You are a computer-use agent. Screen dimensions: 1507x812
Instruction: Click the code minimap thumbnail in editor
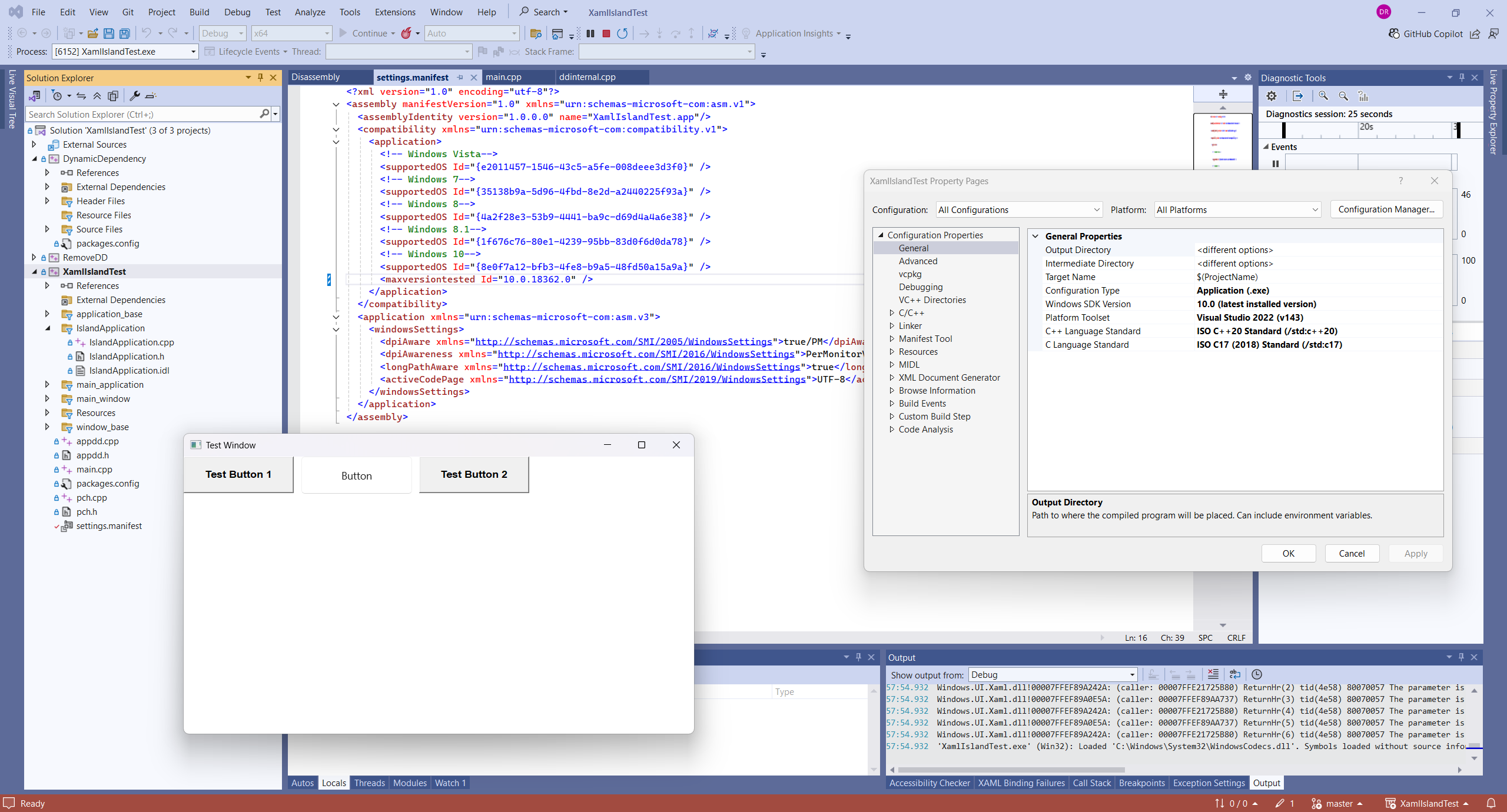[x=1222, y=141]
